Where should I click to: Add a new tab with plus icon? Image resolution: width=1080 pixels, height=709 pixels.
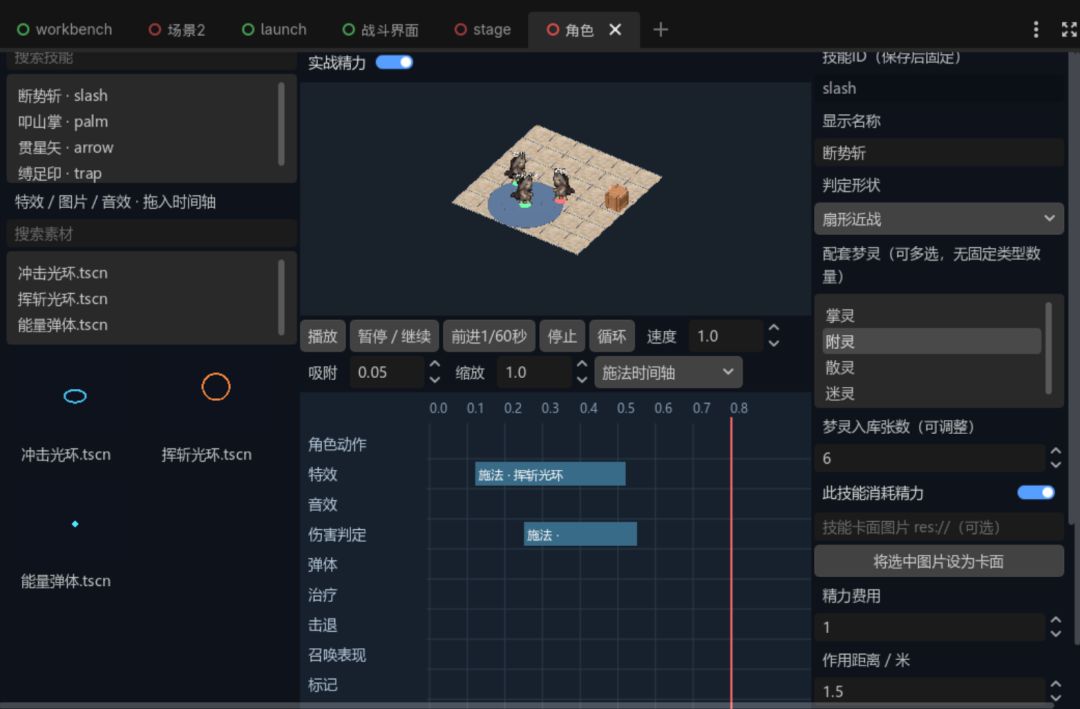pos(660,30)
